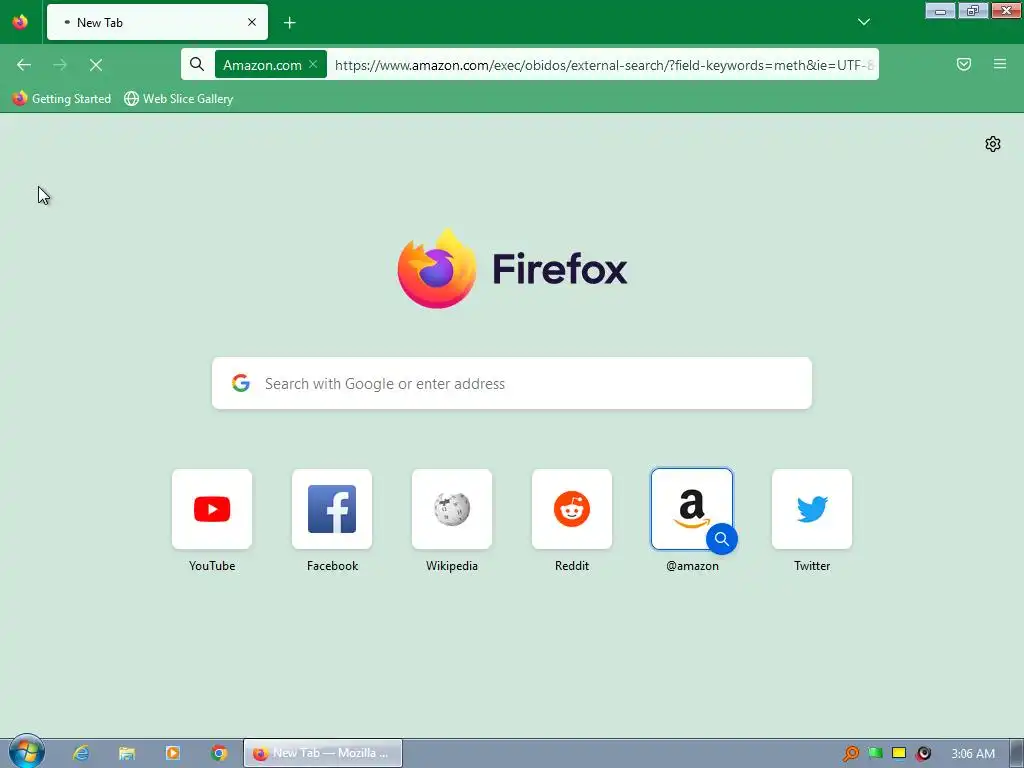Click the Amazon URL text in address bar
This screenshot has height=768, width=1024.
[x=604, y=65]
